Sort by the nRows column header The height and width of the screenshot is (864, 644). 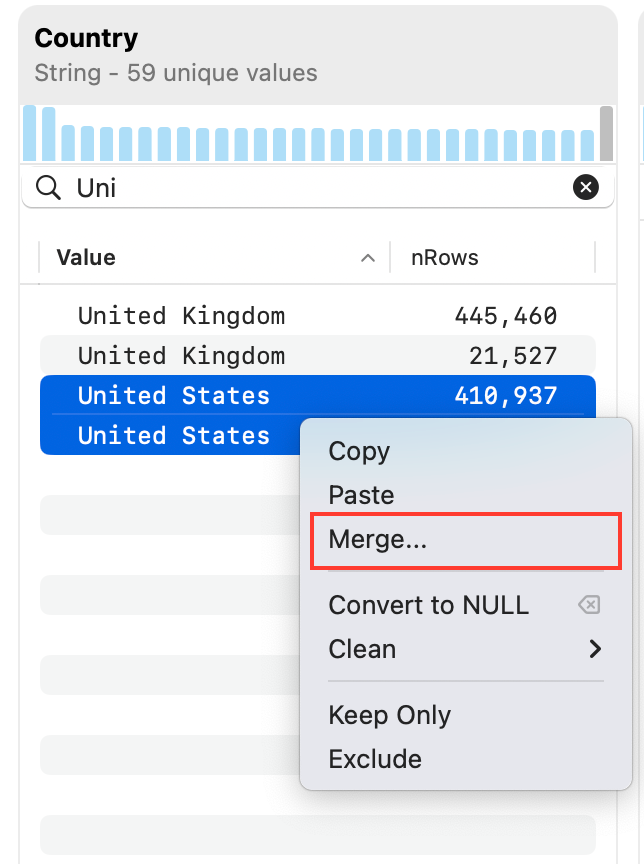pyautogui.click(x=445, y=258)
